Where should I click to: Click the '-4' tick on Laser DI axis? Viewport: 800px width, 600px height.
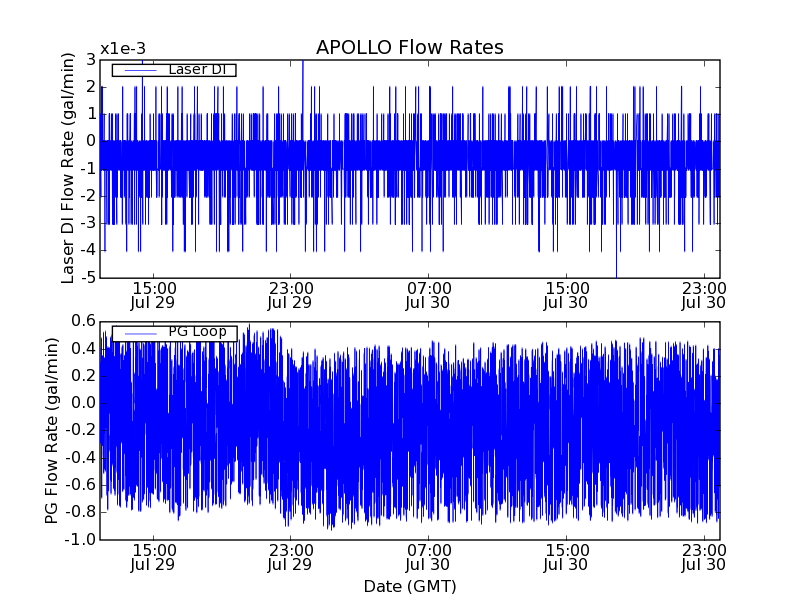pos(88,251)
